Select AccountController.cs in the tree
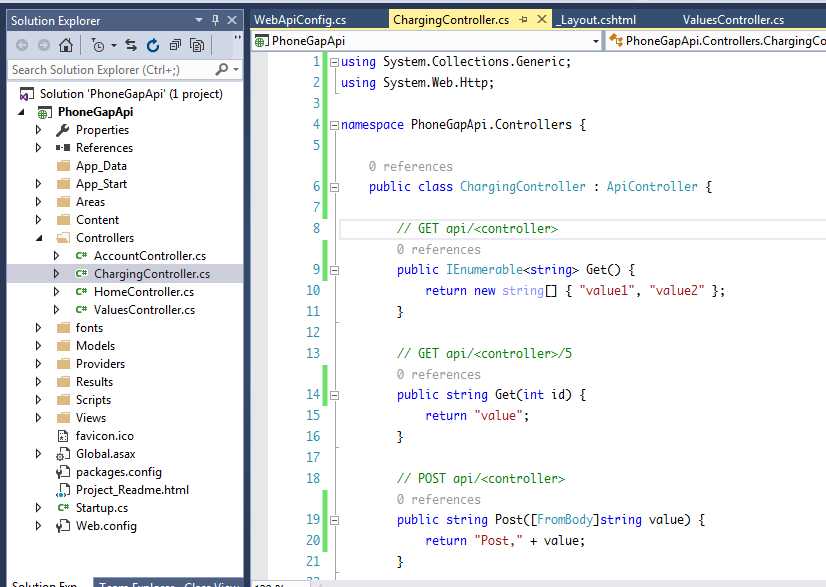This screenshot has width=826, height=587. (150, 256)
